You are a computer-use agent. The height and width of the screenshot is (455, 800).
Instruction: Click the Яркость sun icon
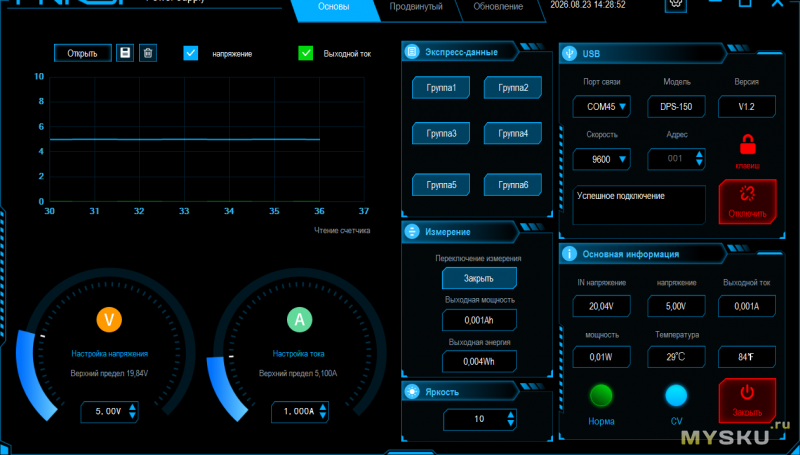pyautogui.click(x=412, y=392)
